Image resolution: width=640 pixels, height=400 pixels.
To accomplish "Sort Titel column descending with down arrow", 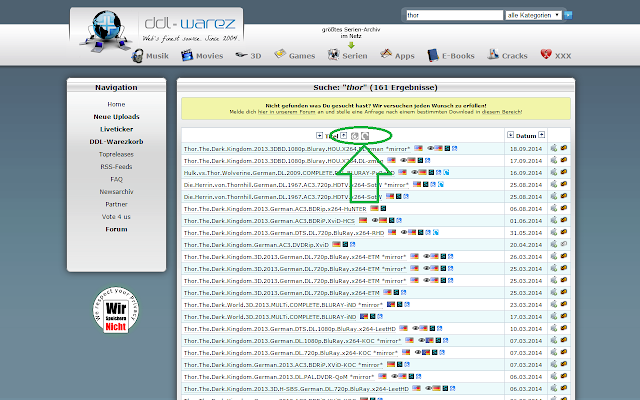I will pyautogui.click(x=319, y=136).
